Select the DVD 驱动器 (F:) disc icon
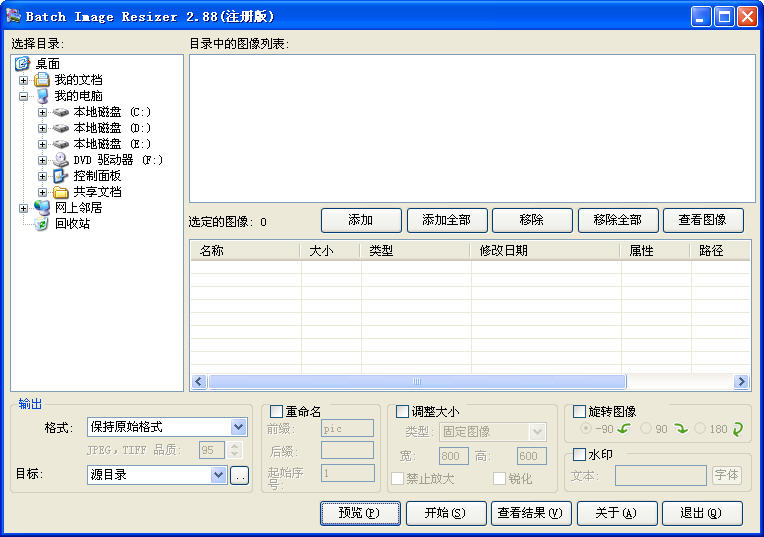764x537 pixels. point(61,160)
